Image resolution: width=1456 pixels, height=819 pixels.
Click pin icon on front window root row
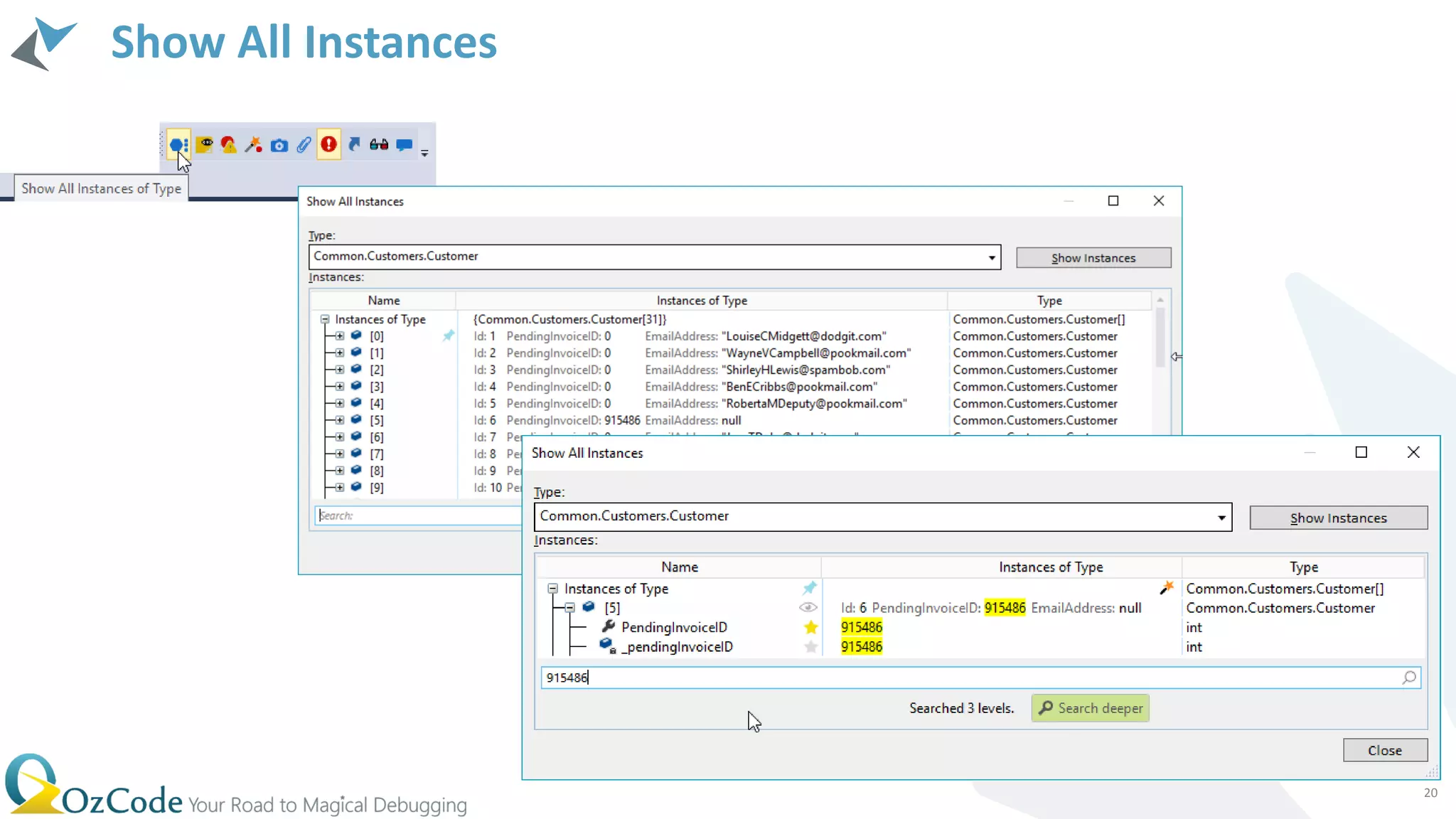[810, 588]
